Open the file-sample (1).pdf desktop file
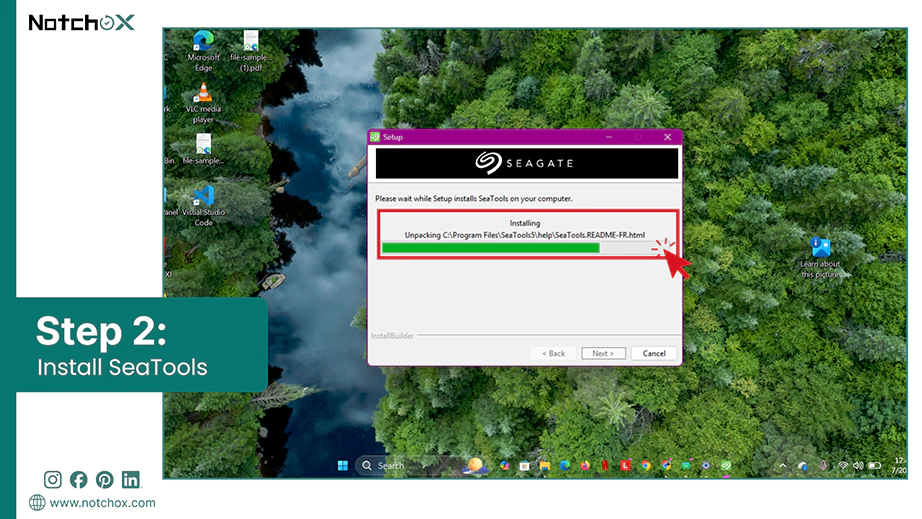The width and height of the screenshot is (922, 519). pyautogui.click(x=251, y=51)
